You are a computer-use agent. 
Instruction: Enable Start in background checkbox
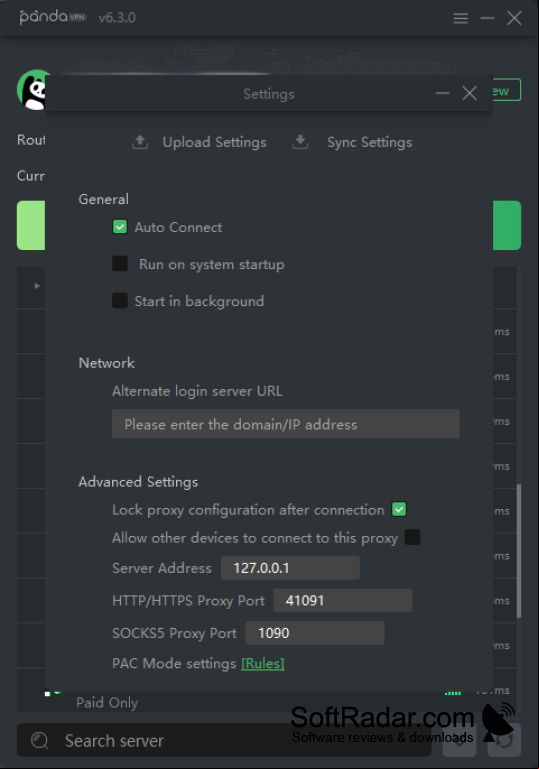(120, 300)
